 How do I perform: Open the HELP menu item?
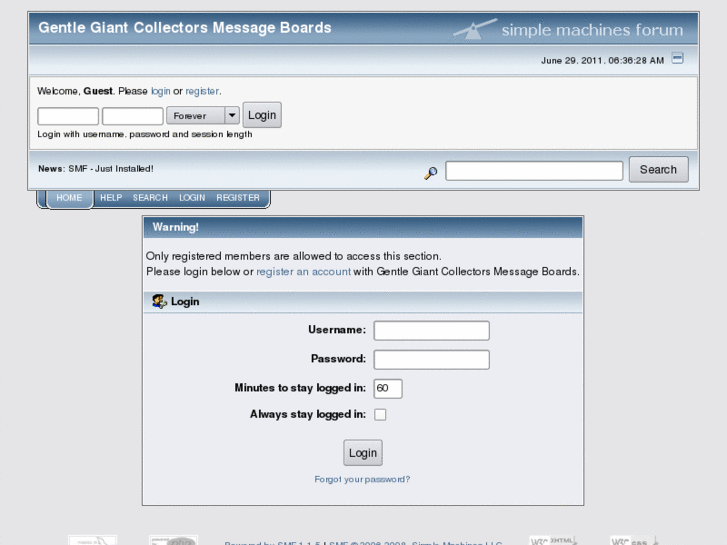pos(111,198)
